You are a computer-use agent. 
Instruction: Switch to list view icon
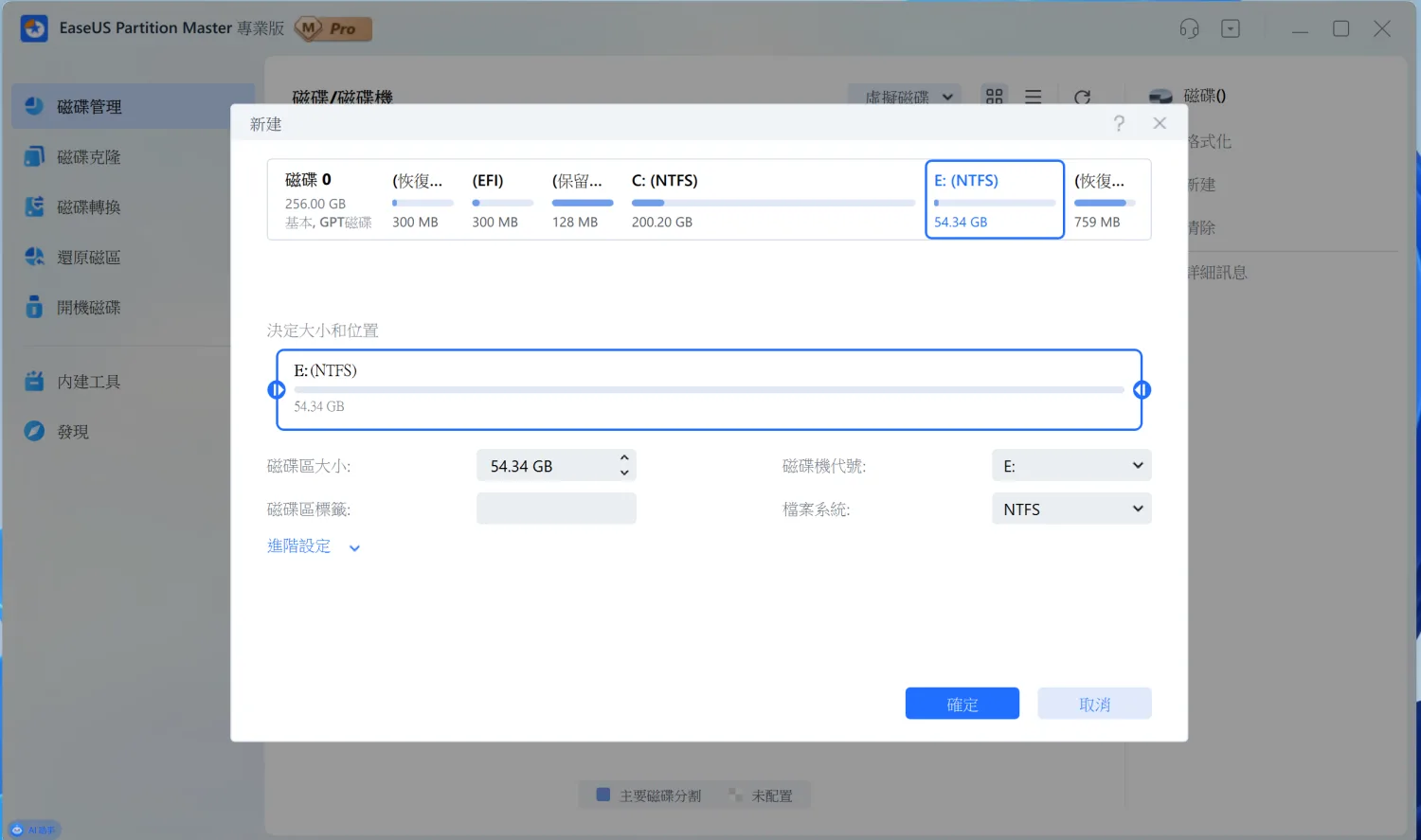click(x=1033, y=97)
